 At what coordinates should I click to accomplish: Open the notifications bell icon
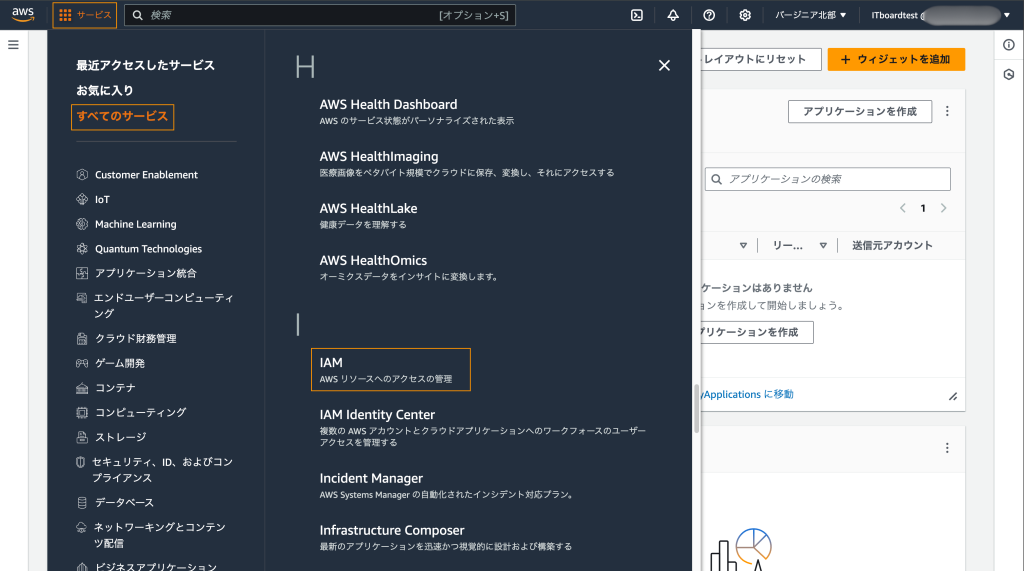[x=673, y=15]
